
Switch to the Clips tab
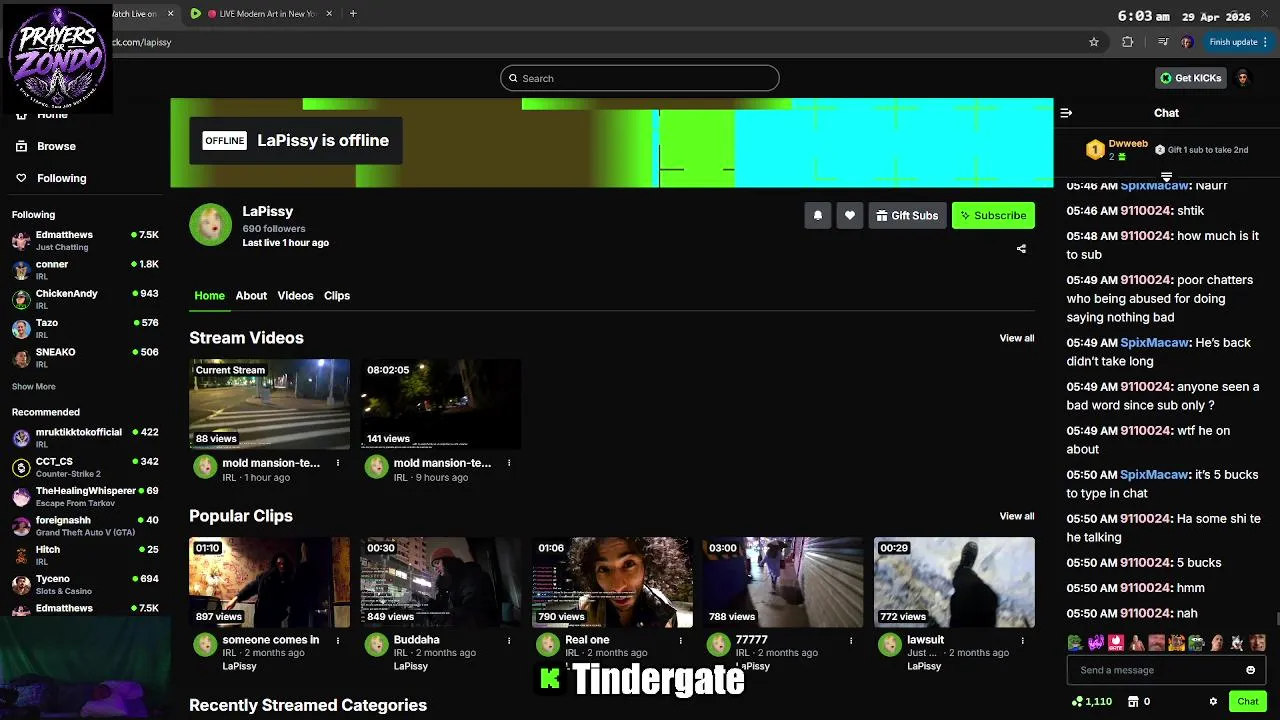(337, 296)
